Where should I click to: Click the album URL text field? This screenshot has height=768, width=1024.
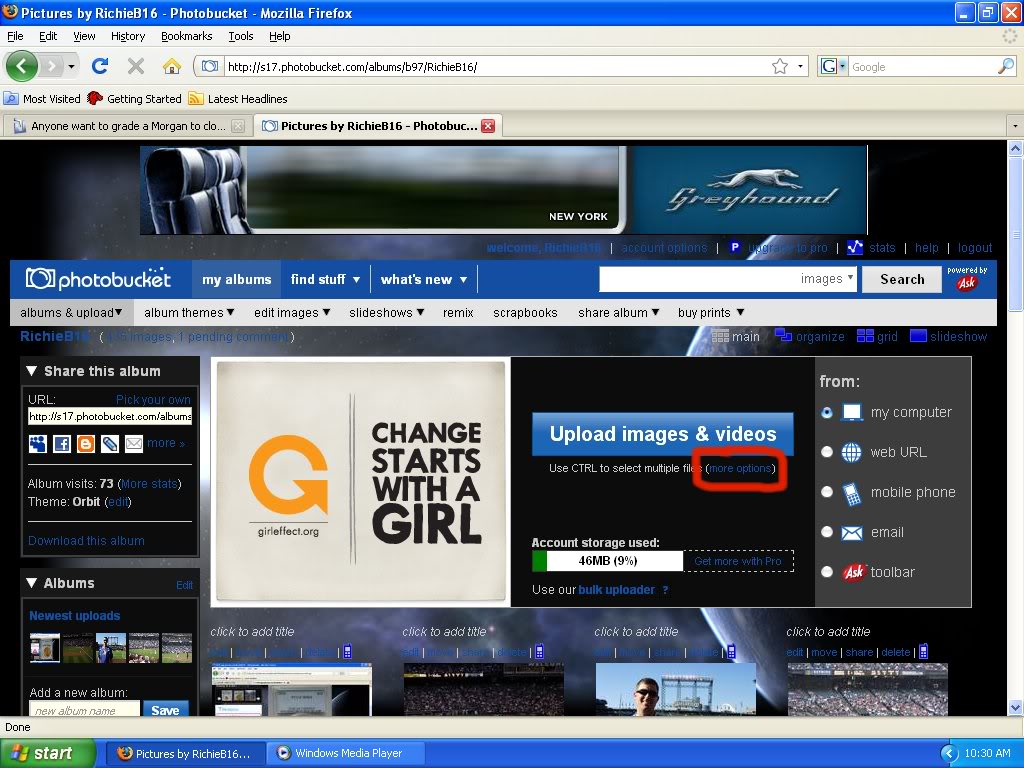coord(110,416)
